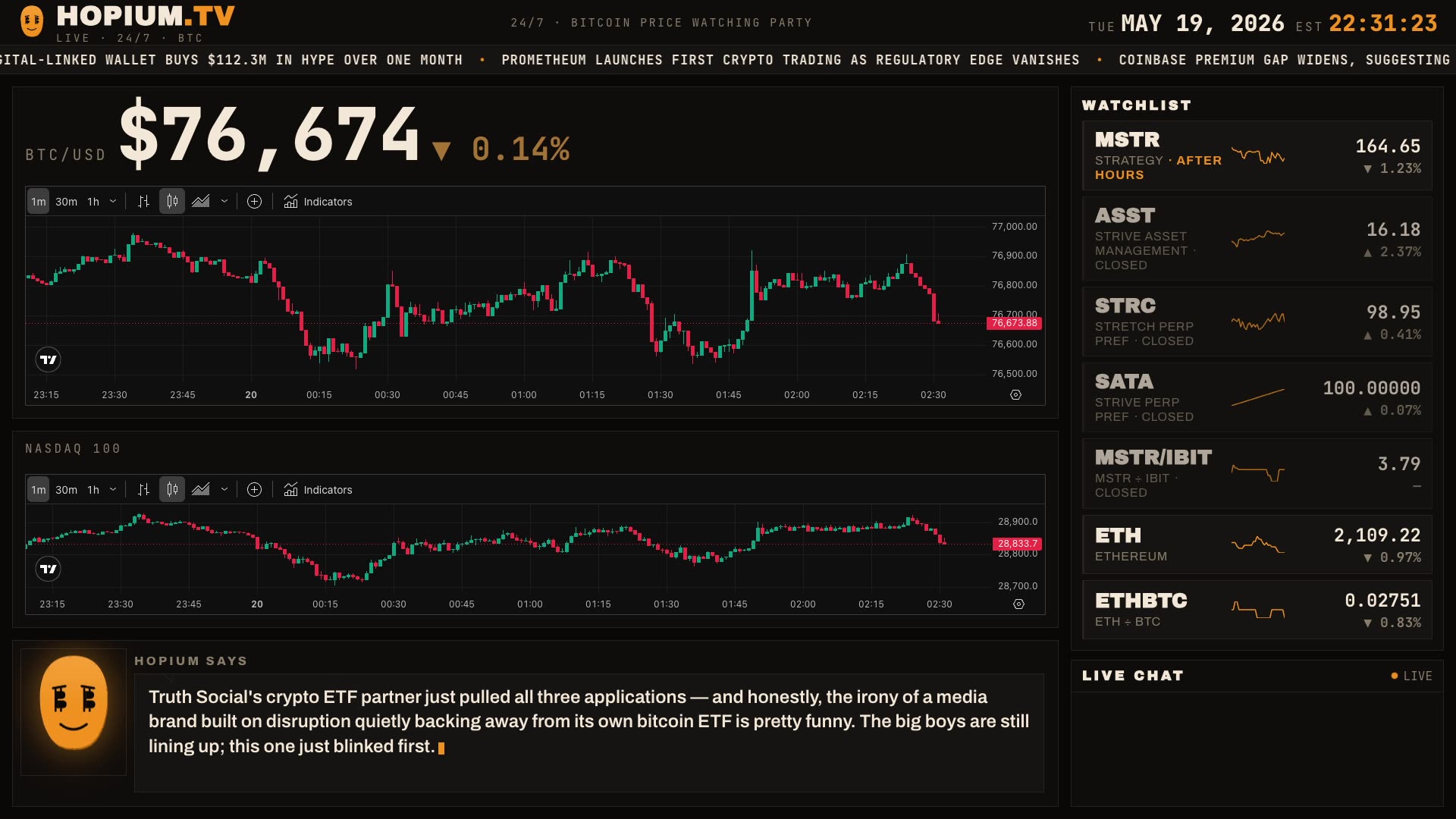The width and height of the screenshot is (1456, 819).
Task: Select candles chart style in Nasdaq chart toolbar
Action: pyautogui.click(x=172, y=490)
